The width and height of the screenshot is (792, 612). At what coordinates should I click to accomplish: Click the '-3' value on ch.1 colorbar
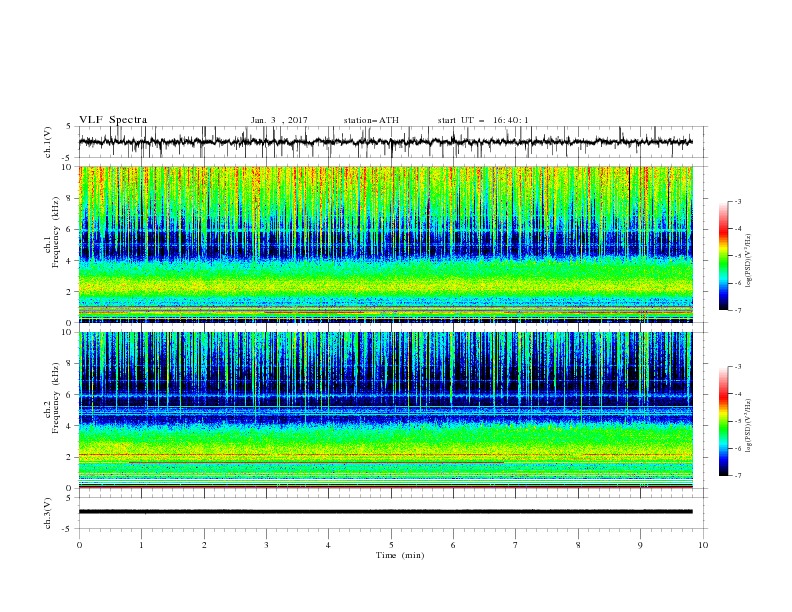pos(737,201)
